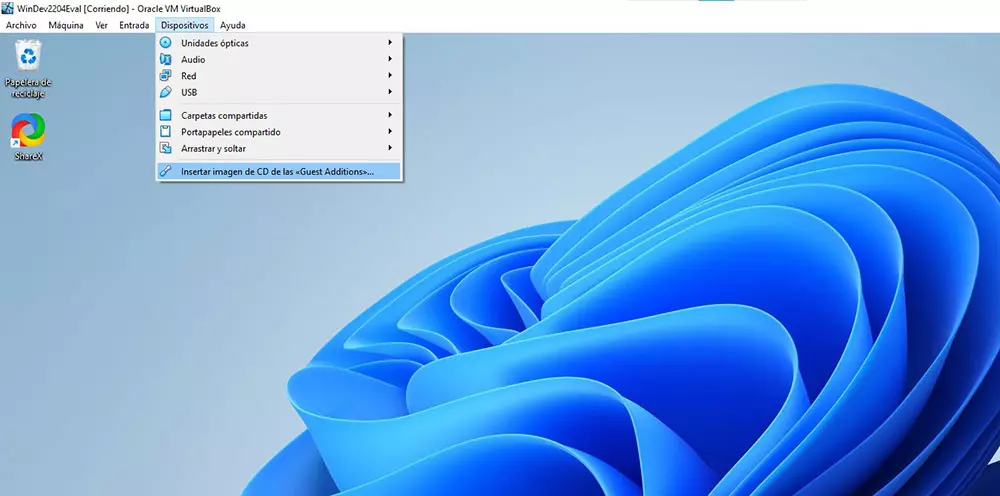Click the ShareX label text
The width and height of the screenshot is (1000, 496).
28,156
